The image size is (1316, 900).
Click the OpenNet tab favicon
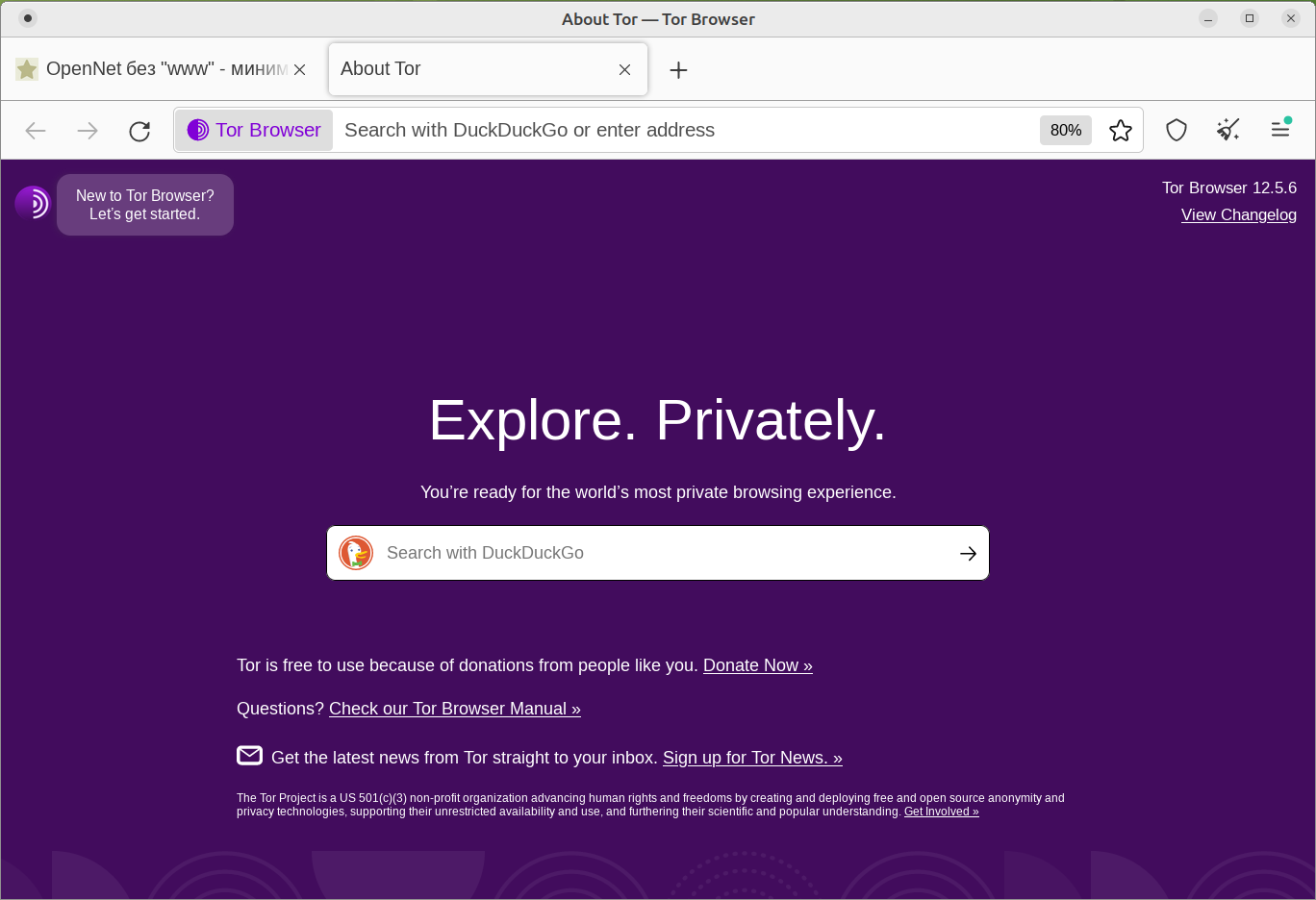27,69
